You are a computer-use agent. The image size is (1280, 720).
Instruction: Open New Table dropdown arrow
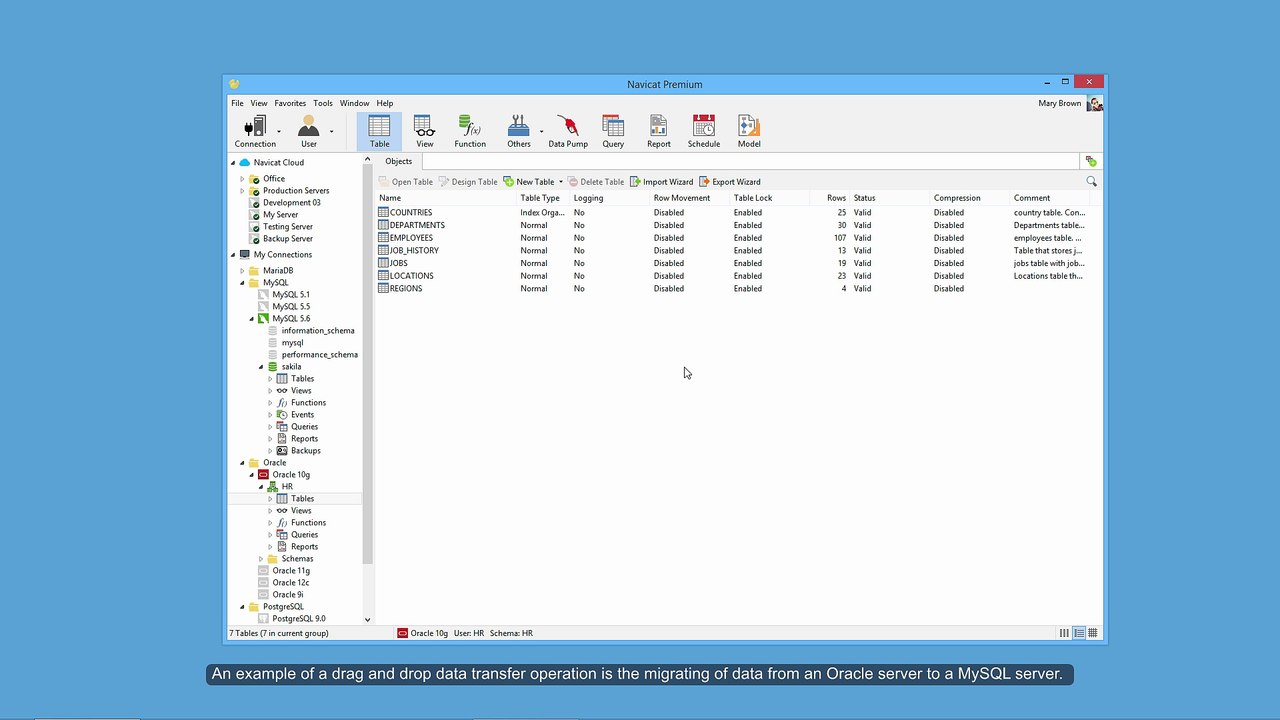tap(561, 182)
